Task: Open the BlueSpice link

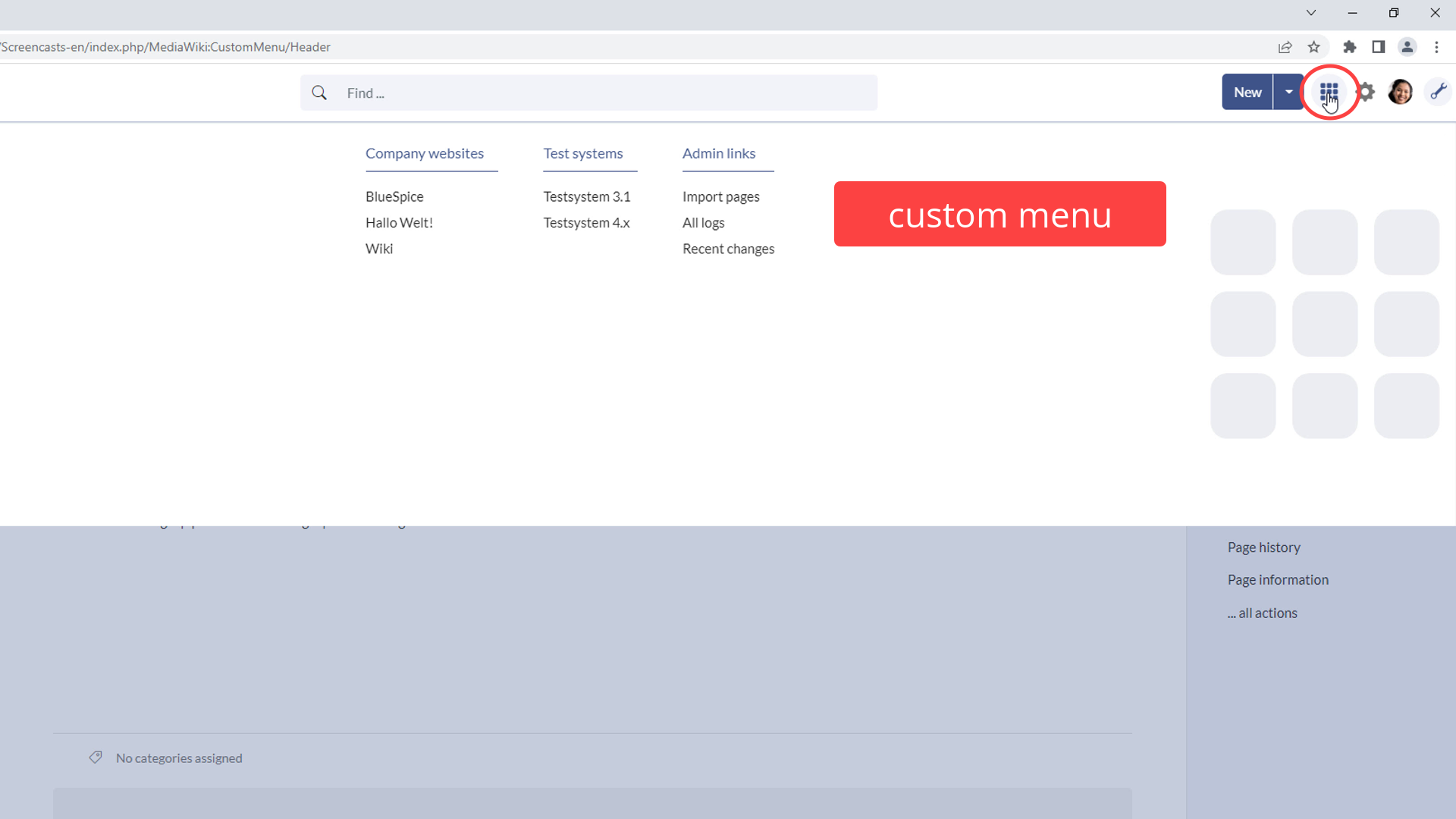Action: (x=394, y=196)
